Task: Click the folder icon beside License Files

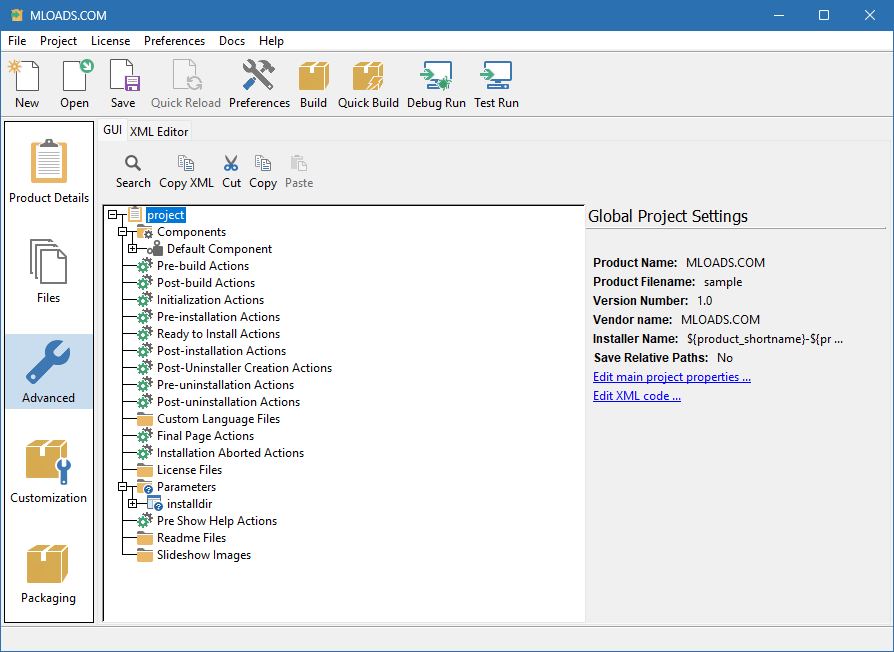Action: pos(145,470)
